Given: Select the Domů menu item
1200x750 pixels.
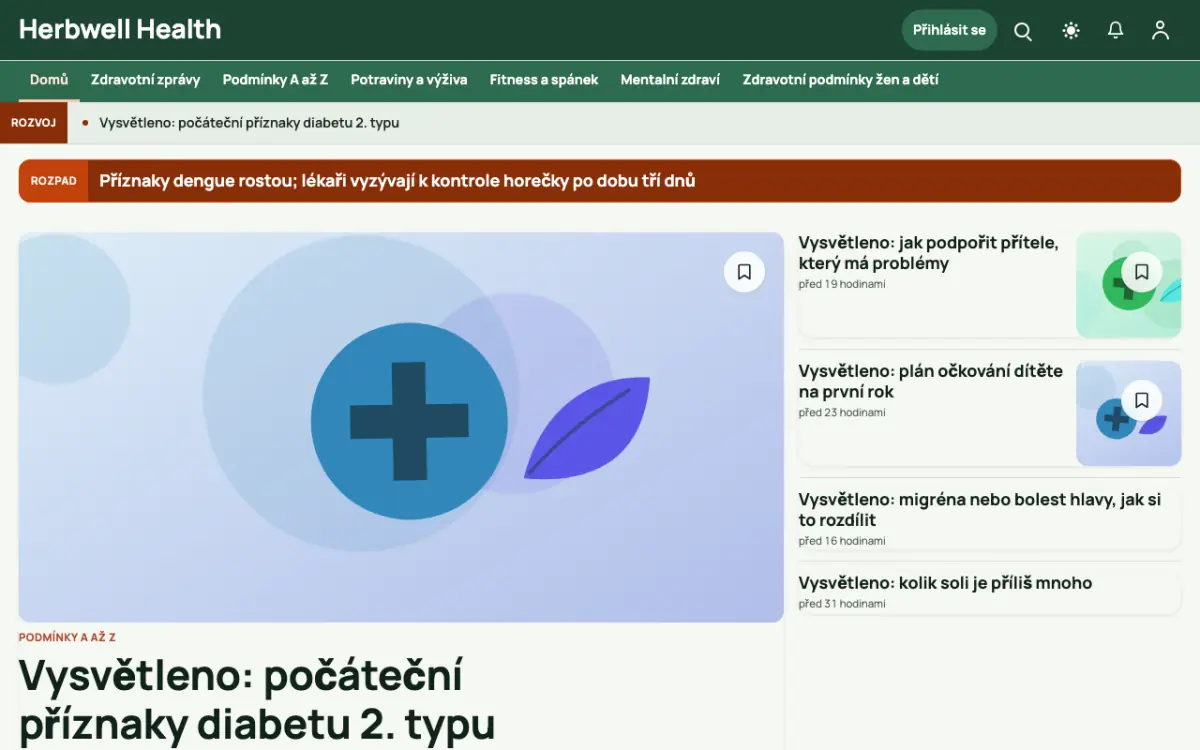Looking at the screenshot, I should tap(49, 80).
